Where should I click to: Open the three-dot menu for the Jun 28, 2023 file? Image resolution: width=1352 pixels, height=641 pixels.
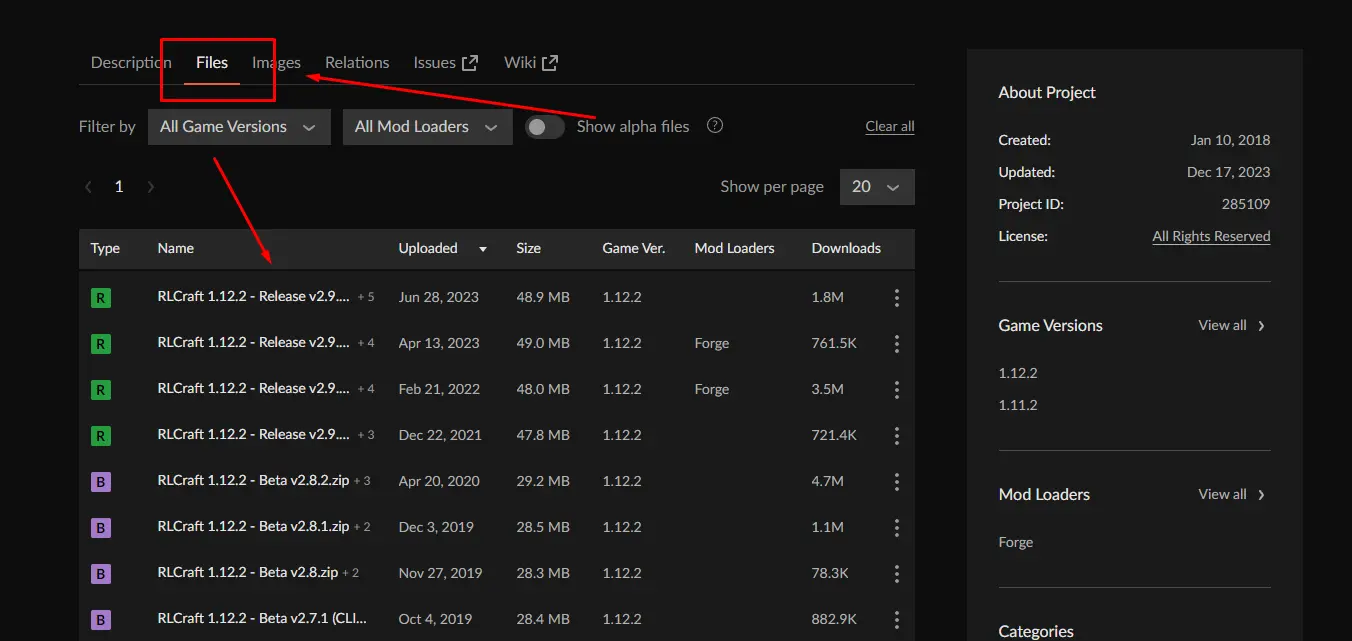click(x=896, y=297)
